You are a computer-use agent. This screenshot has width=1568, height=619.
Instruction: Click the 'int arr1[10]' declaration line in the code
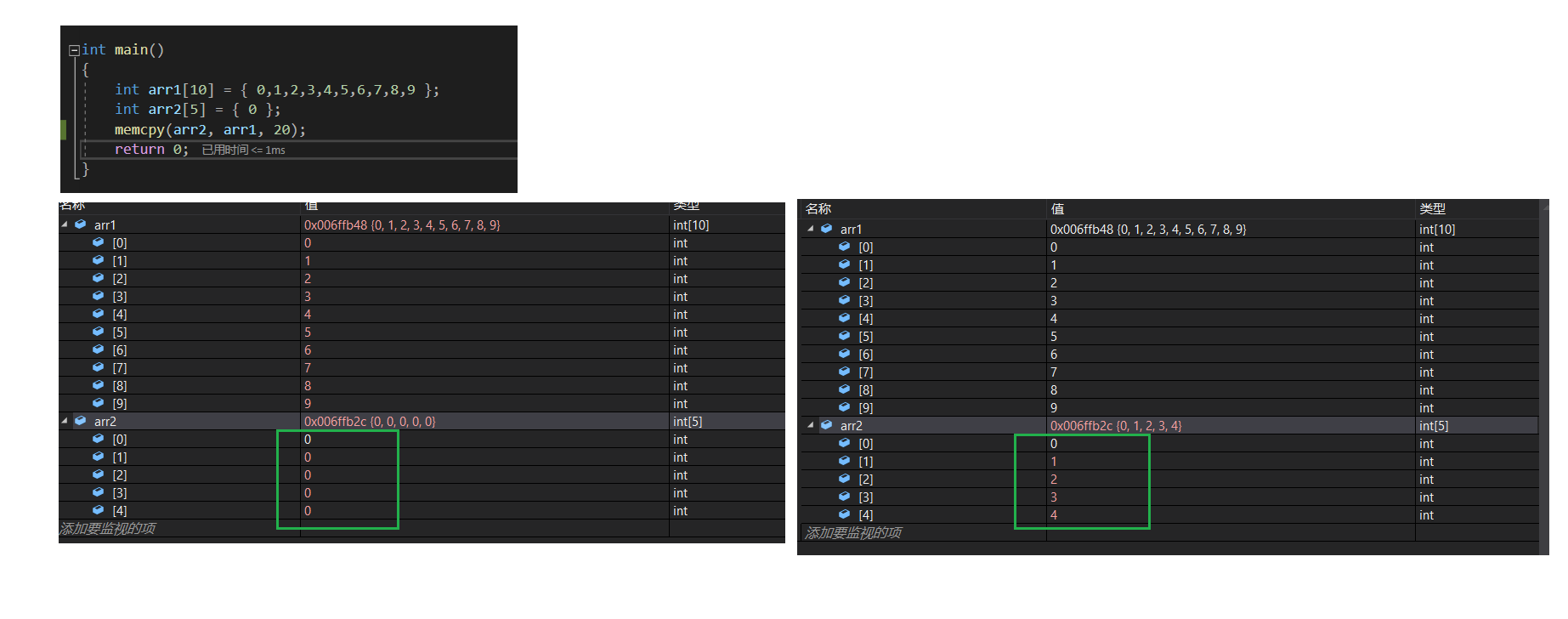pos(277,89)
